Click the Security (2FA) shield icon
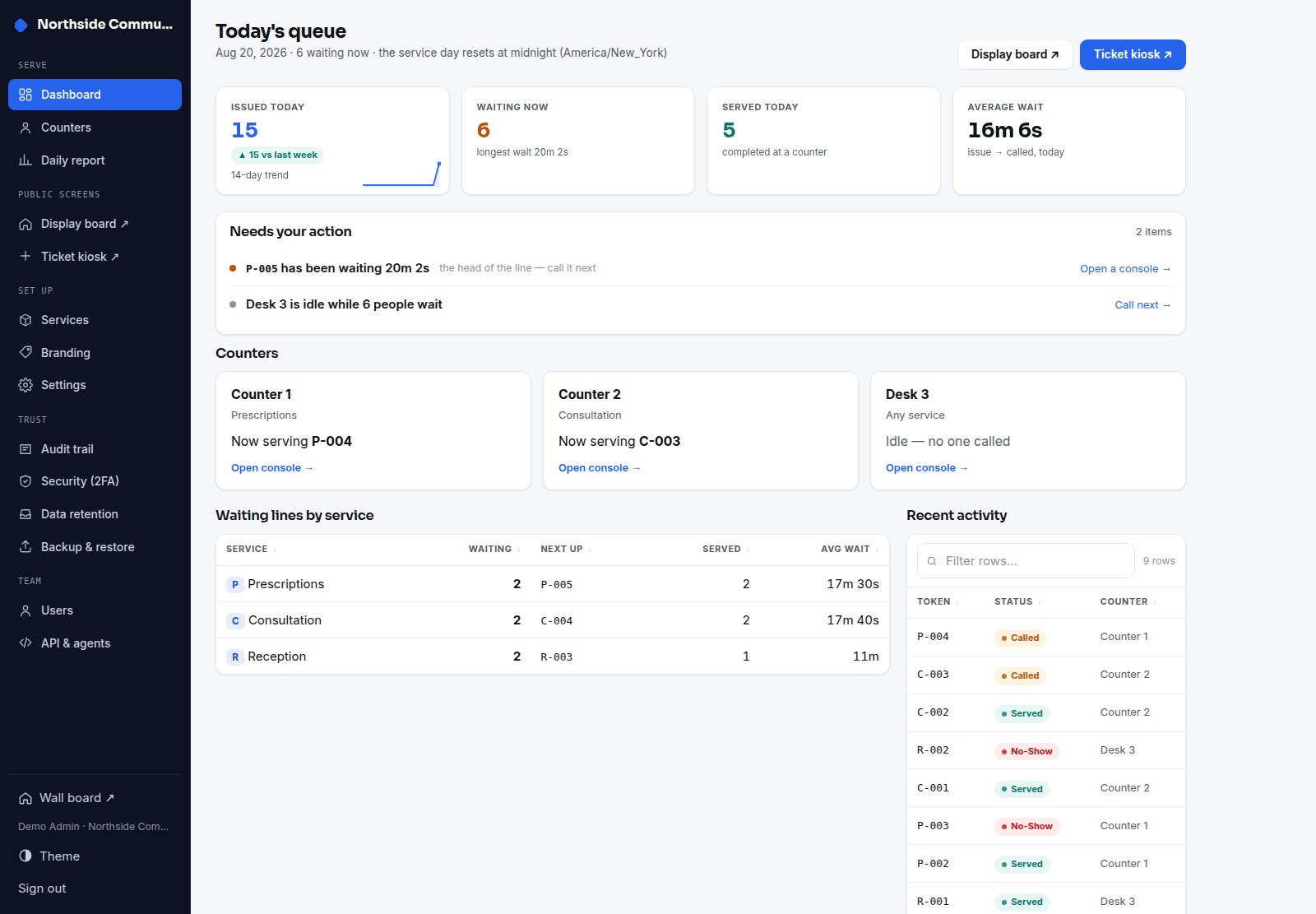The width and height of the screenshot is (1316, 914). (x=25, y=481)
